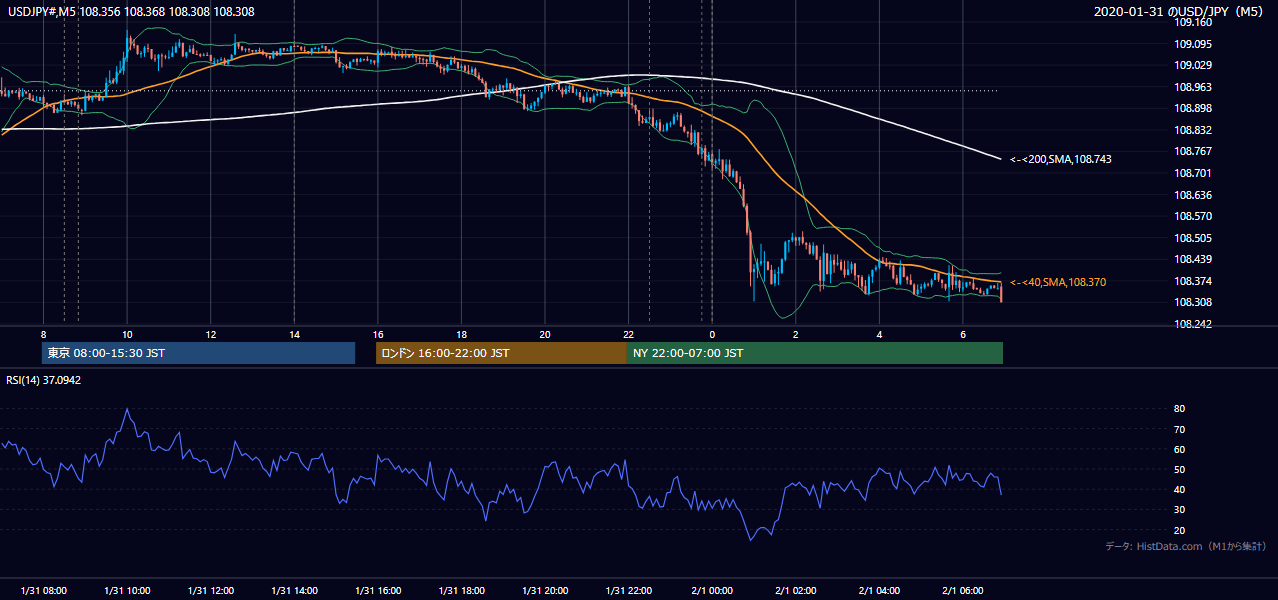The width and height of the screenshot is (1278, 600).
Task: Click the '1/31 20:00' bottom time label
Action: (x=544, y=591)
